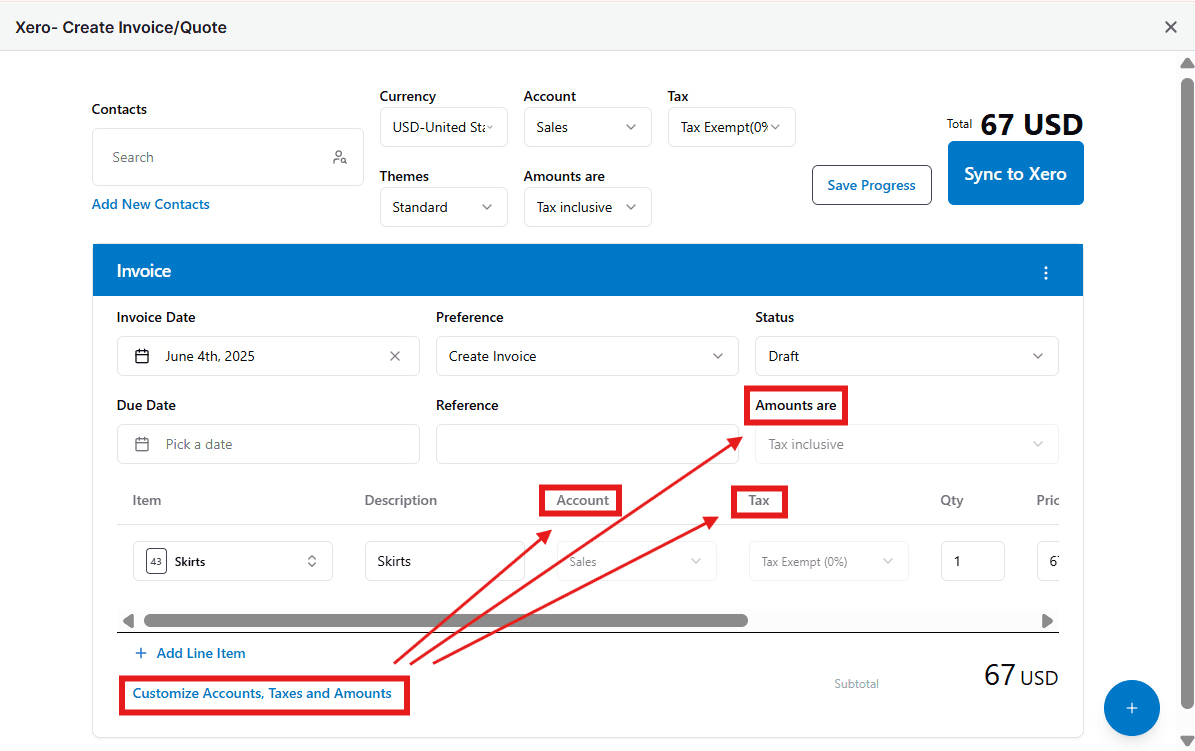
Task: Click the Save Progress button
Action: tap(871, 185)
